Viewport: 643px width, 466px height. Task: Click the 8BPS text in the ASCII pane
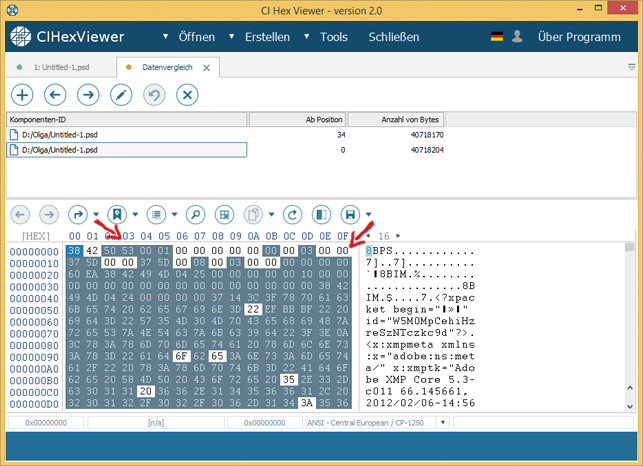(379, 251)
